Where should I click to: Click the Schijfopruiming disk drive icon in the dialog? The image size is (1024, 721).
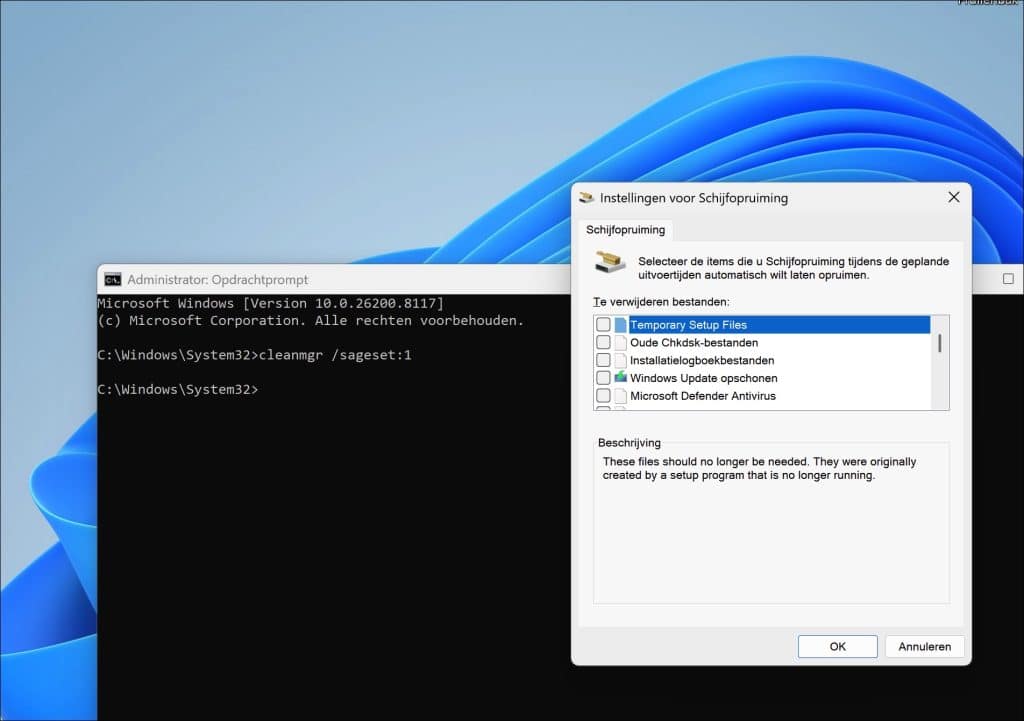point(609,259)
